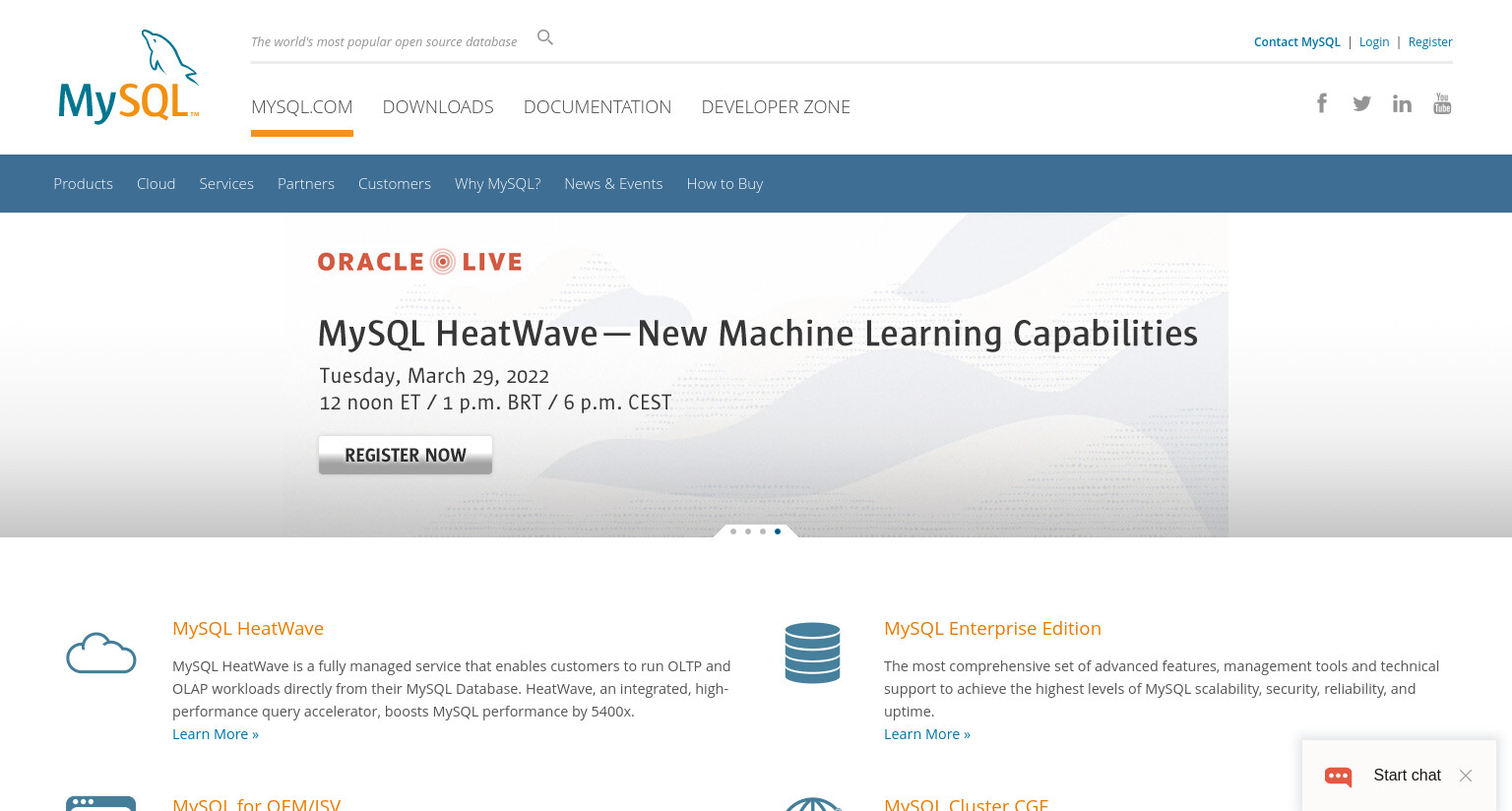Screen dimensions: 1512x811
Task: Select the second carousel dot
Action: 748,531
